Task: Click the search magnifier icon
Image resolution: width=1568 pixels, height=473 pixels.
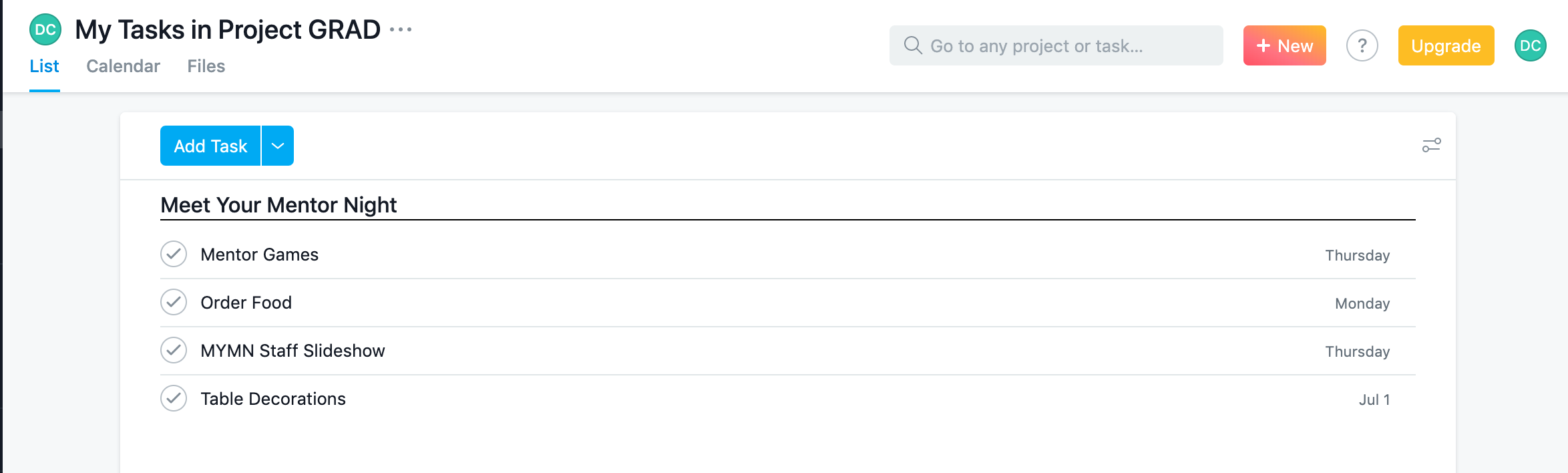Action: pyautogui.click(x=912, y=45)
